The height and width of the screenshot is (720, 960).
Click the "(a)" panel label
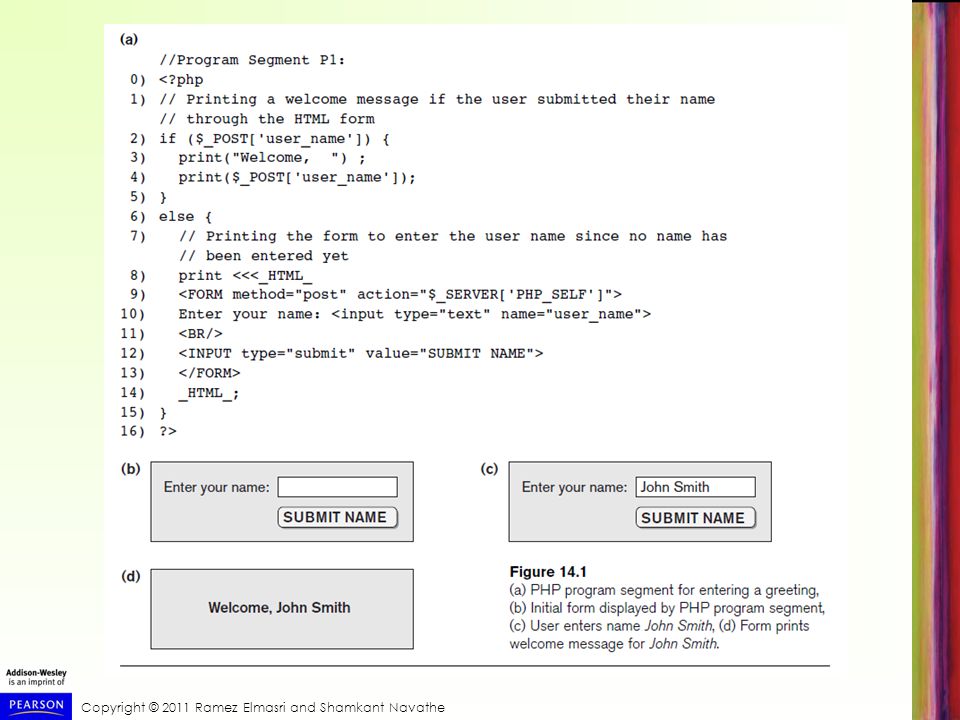click(x=129, y=39)
